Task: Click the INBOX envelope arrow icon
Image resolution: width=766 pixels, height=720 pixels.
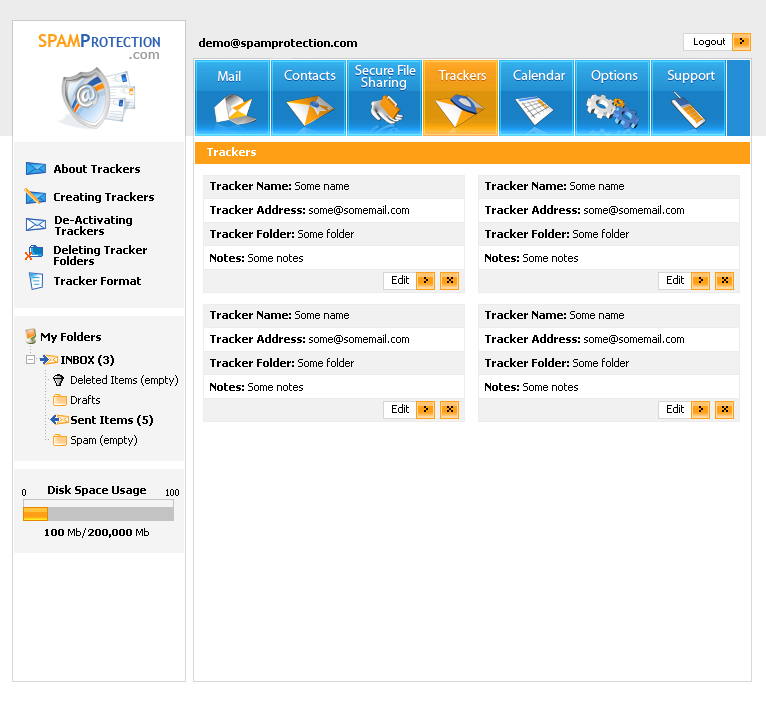Action: (49, 360)
